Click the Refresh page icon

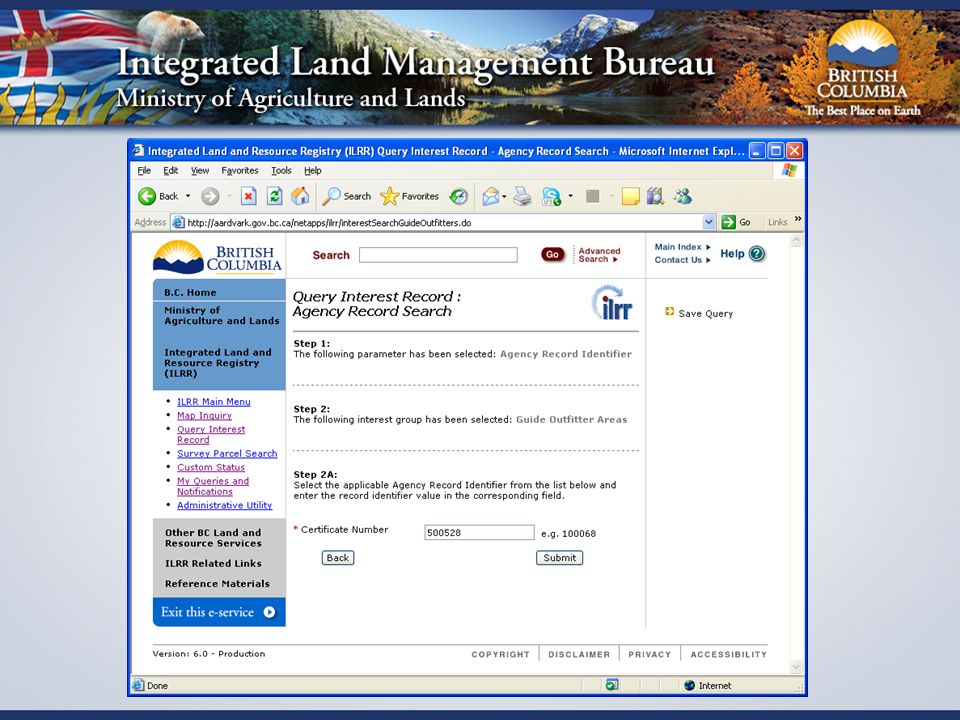pos(274,196)
